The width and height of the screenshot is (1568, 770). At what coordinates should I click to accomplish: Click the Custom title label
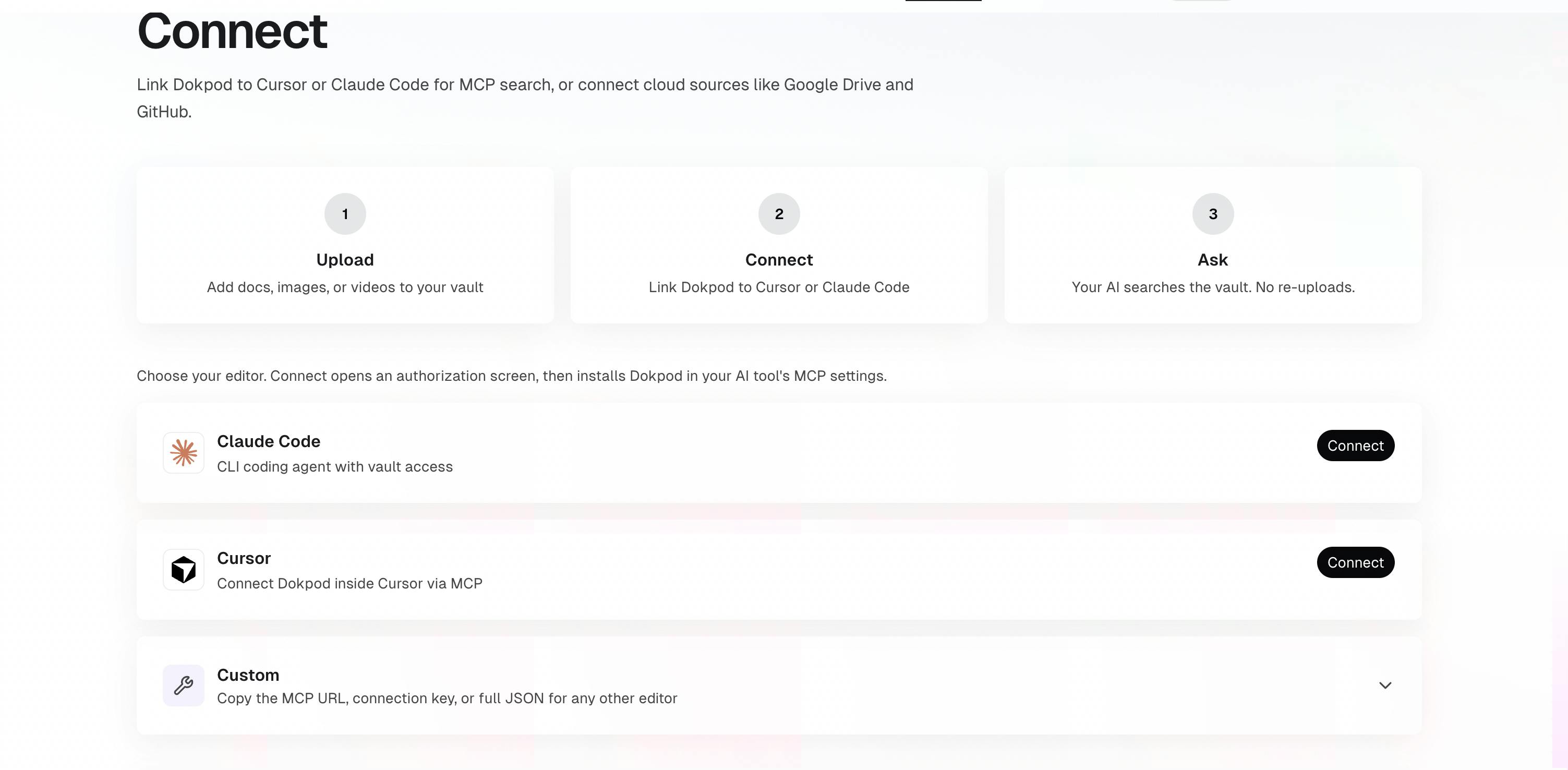pyautogui.click(x=248, y=675)
